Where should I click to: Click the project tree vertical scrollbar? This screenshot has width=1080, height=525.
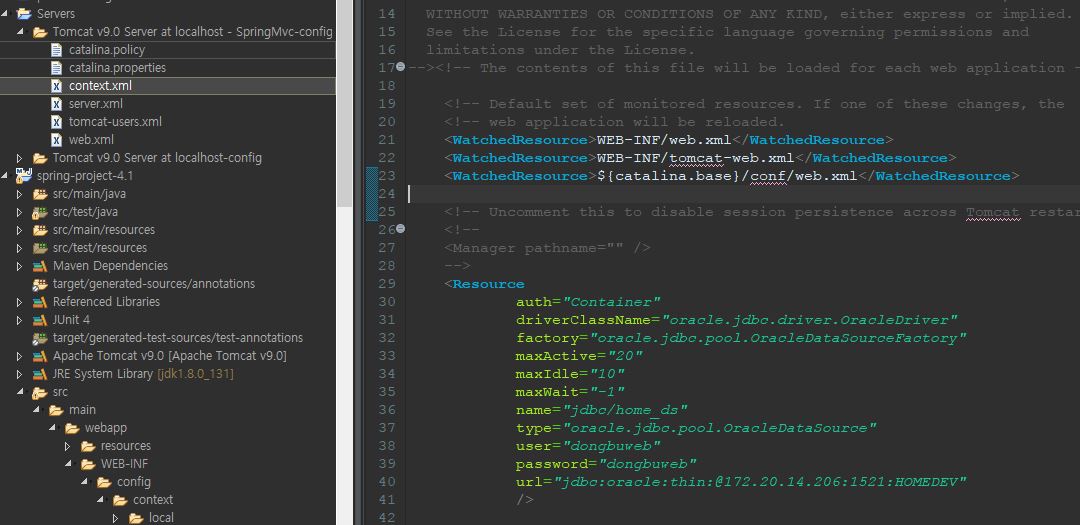coord(345,100)
